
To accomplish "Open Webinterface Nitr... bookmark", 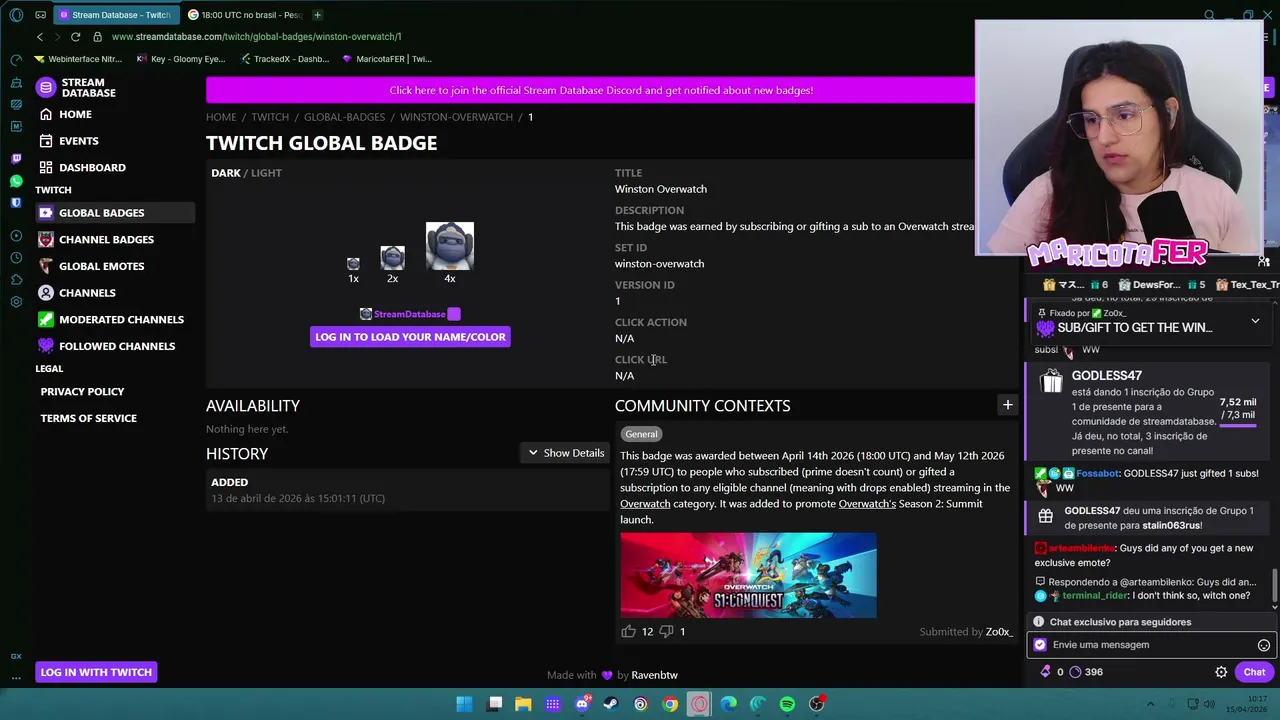I will (78, 59).
